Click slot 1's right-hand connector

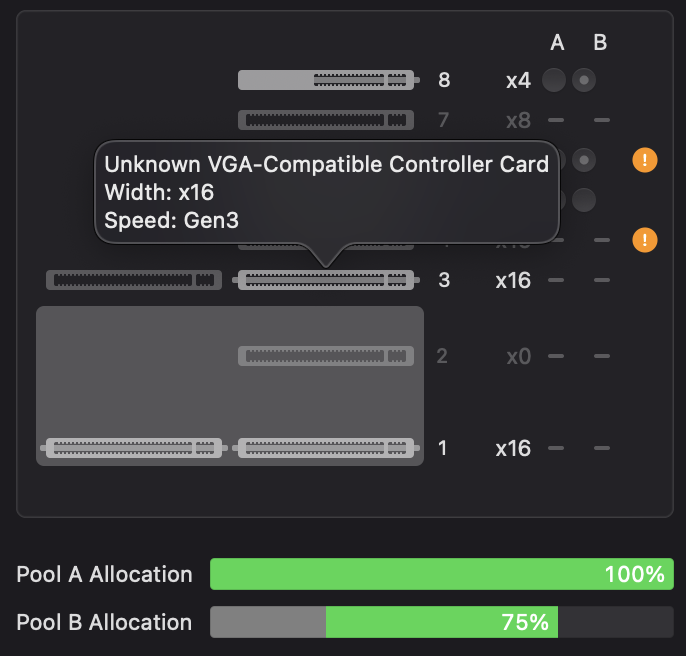[326, 448]
